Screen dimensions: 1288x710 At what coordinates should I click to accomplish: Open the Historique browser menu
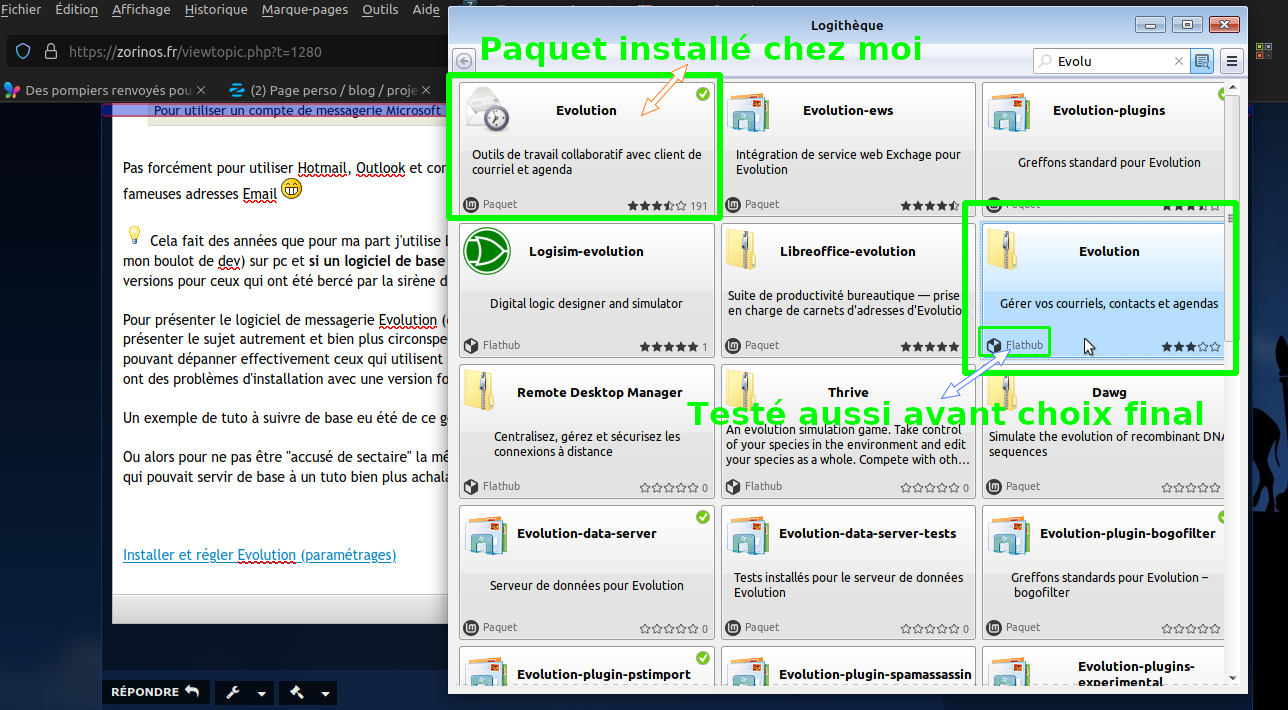pos(216,10)
